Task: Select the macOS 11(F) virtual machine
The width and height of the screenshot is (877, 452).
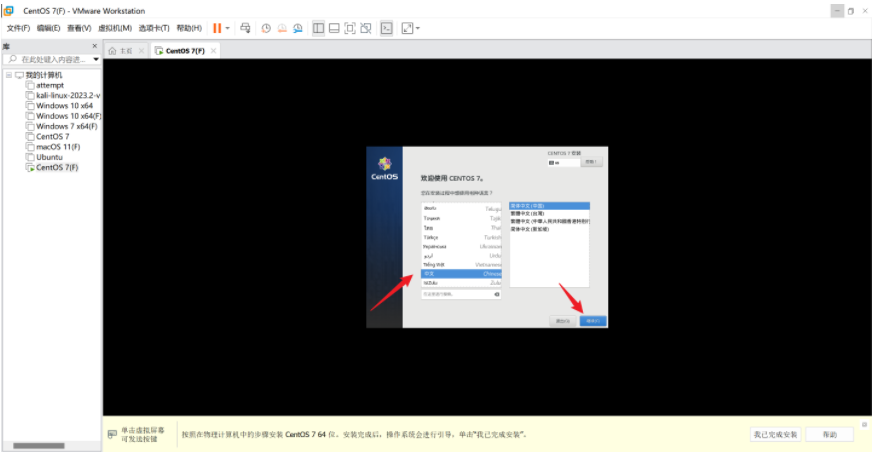Action: pyautogui.click(x=58, y=147)
